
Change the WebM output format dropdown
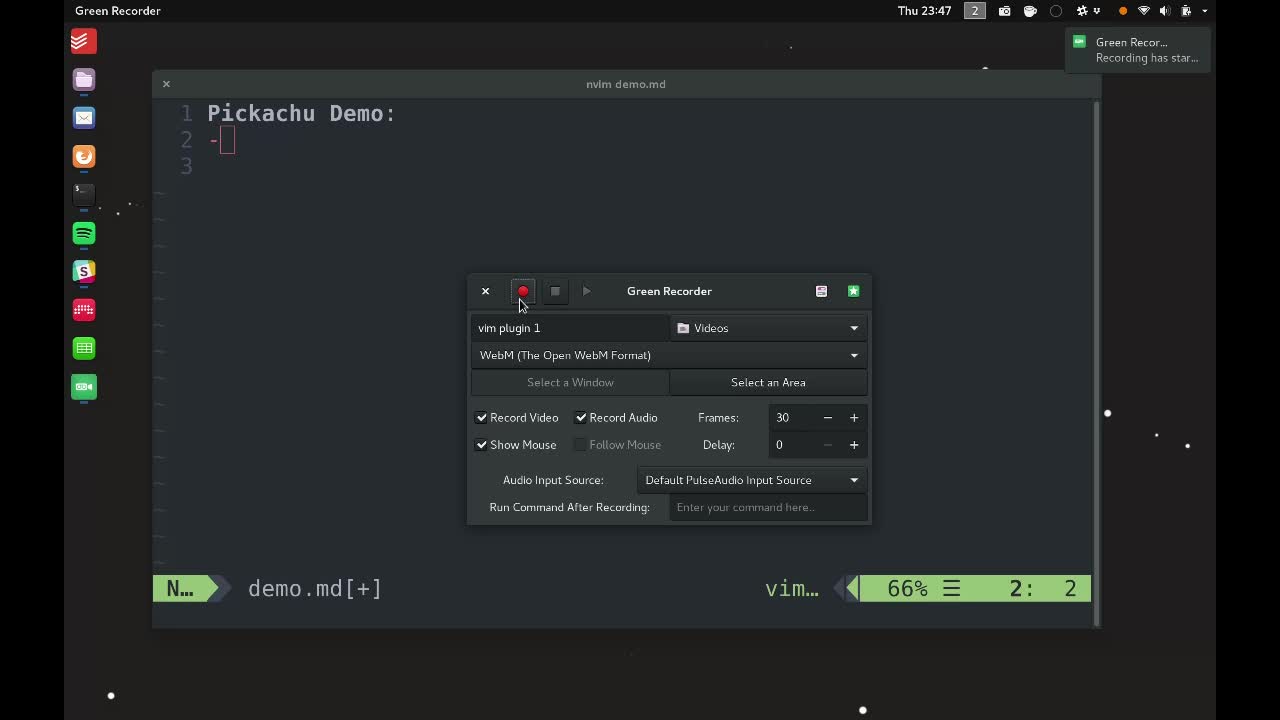pos(668,355)
